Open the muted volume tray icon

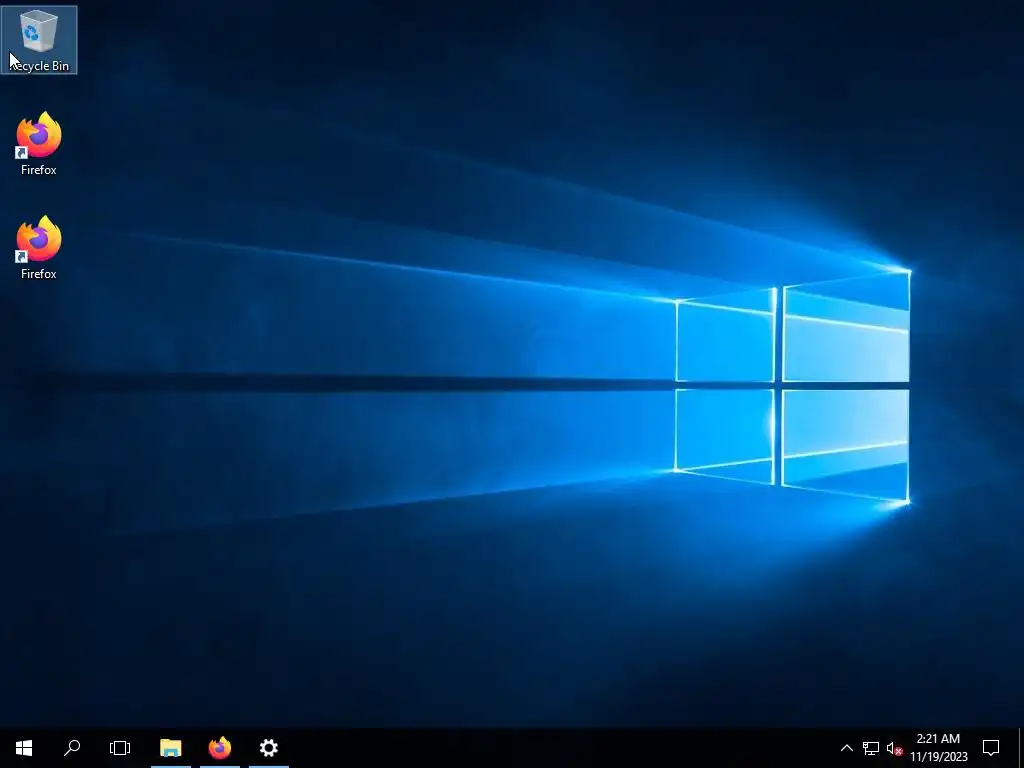(x=894, y=748)
